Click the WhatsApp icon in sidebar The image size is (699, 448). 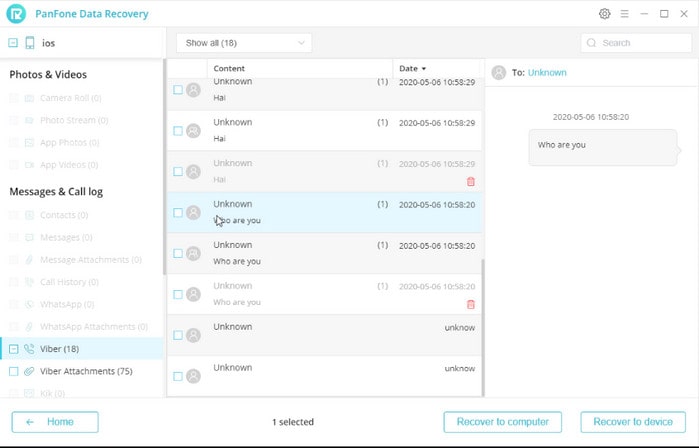(29, 304)
